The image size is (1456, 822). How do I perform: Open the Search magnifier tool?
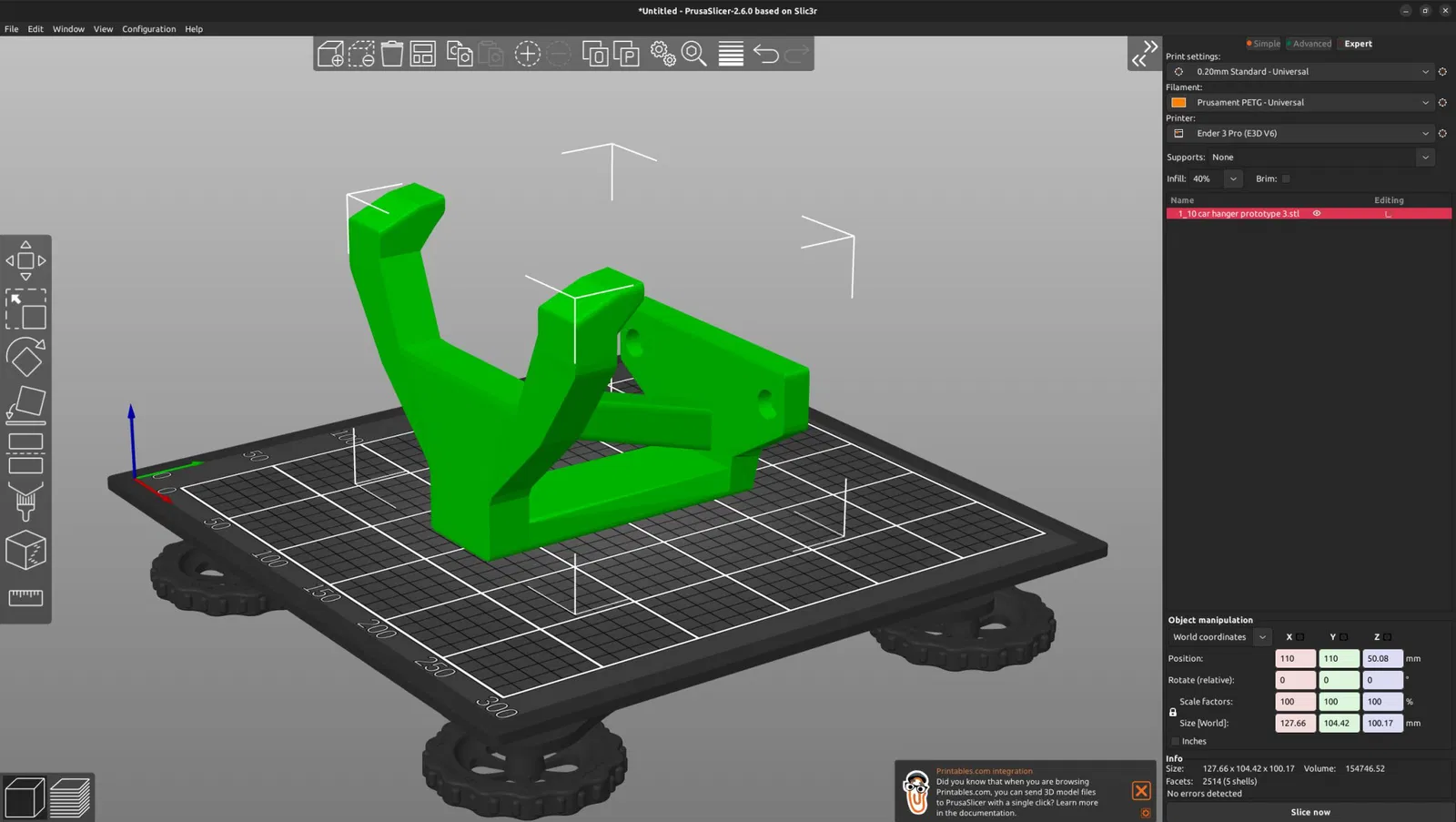coord(694,55)
